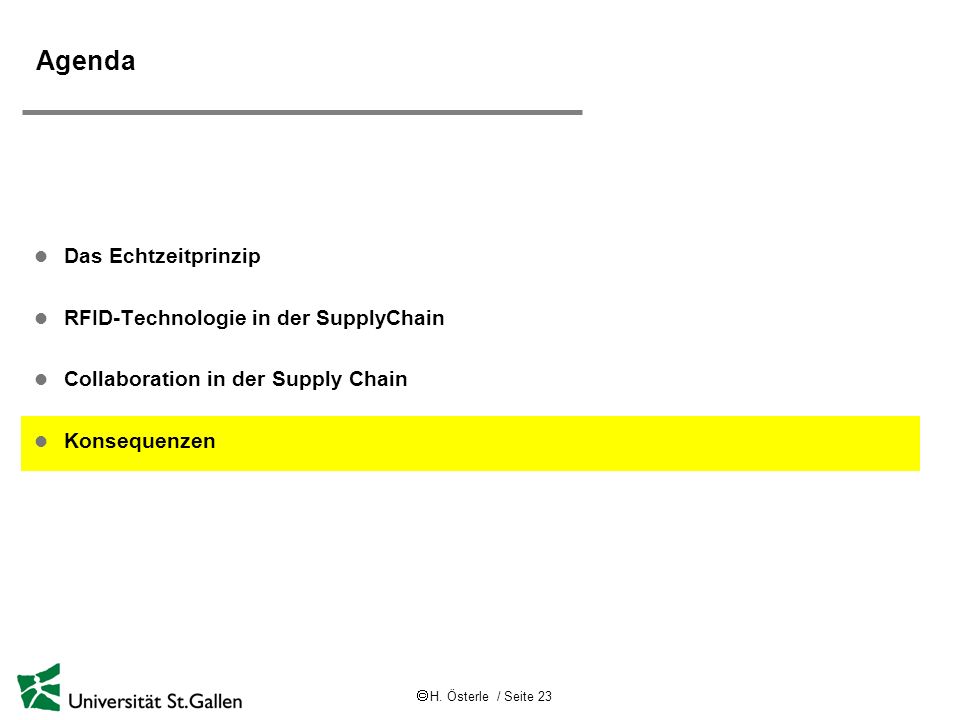Click the bullet beside Konsequenzen

41,441
